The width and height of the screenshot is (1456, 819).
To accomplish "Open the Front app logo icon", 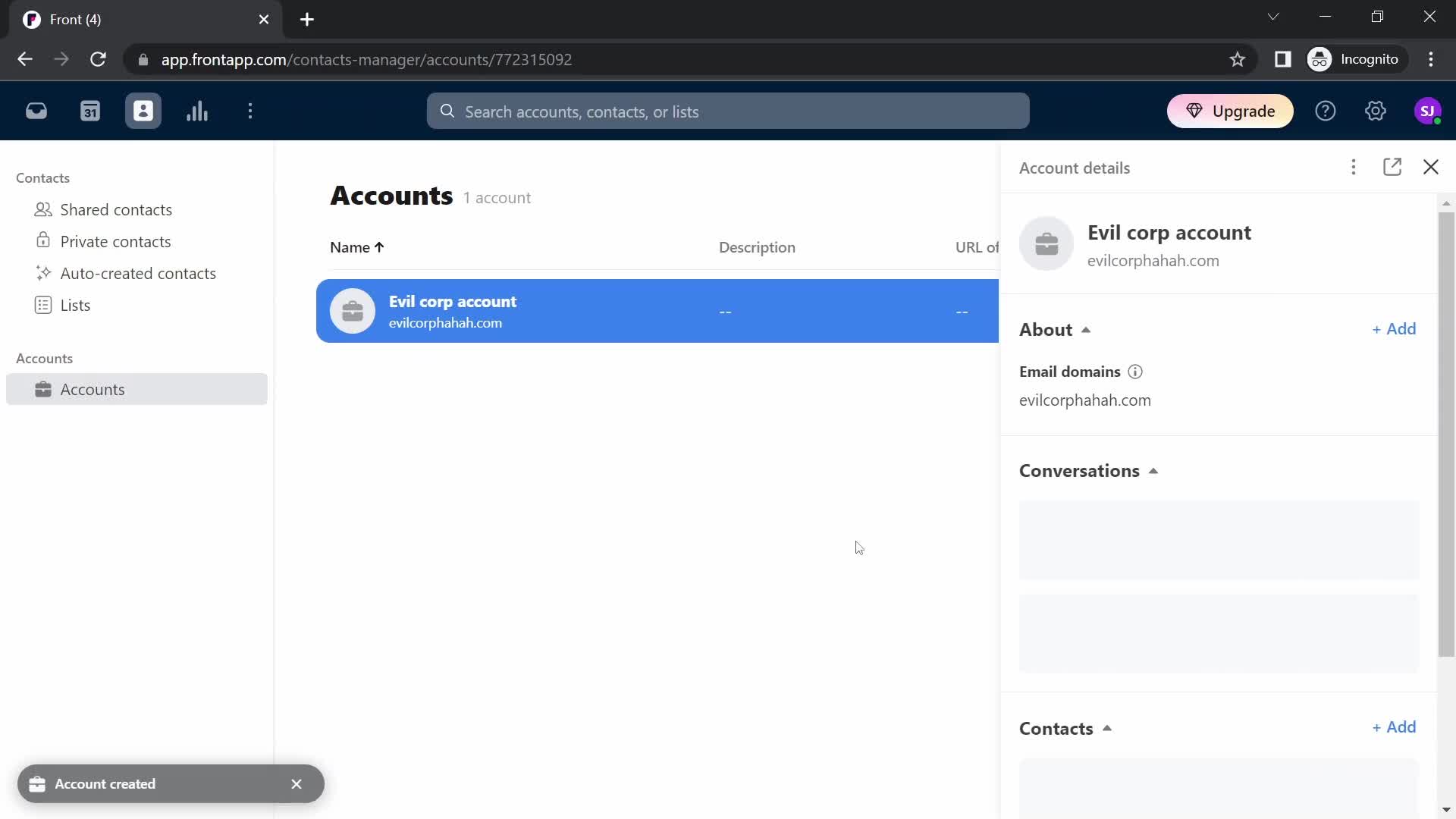I will pos(31,18).
